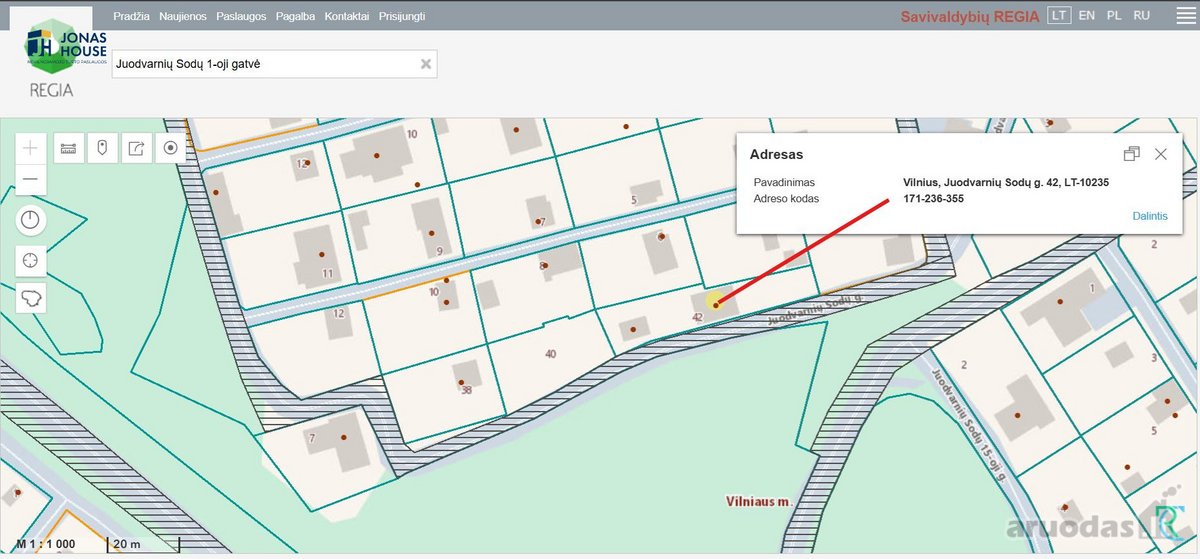Viewport: 1200px width, 559px height.
Task: Select the ruler measurement tool
Action: (68, 148)
